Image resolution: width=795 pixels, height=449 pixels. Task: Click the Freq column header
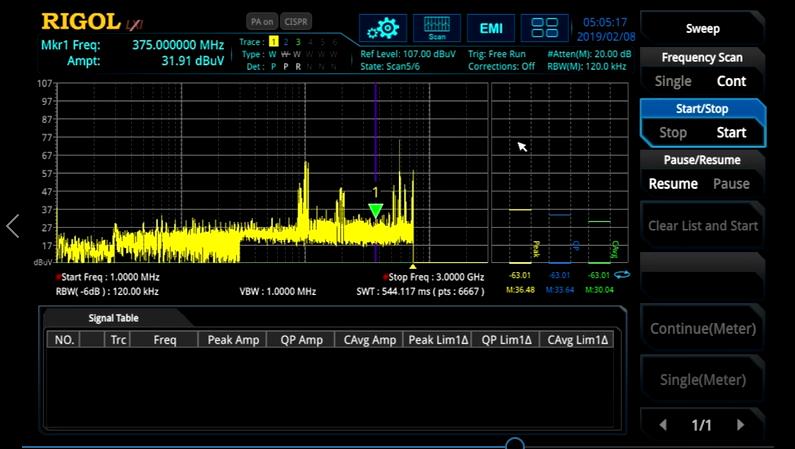pos(165,340)
